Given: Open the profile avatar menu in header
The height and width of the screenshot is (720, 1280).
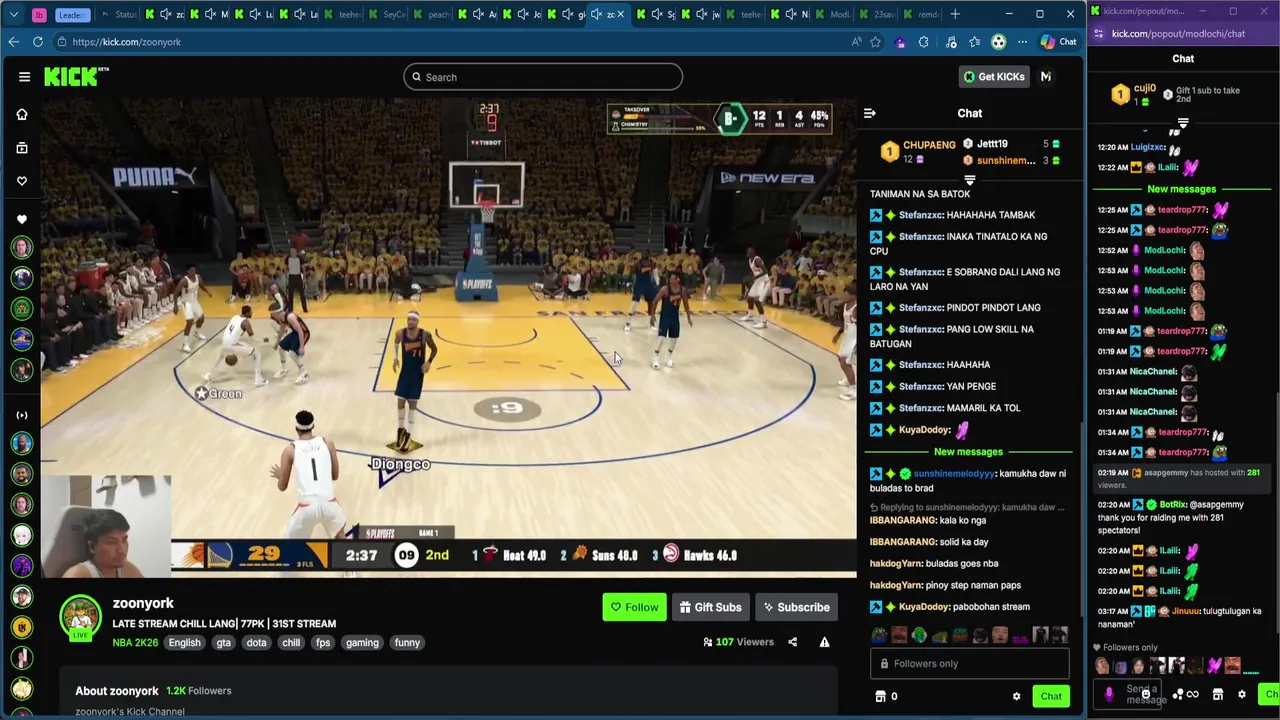Looking at the screenshot, I should click(1046, 77).
